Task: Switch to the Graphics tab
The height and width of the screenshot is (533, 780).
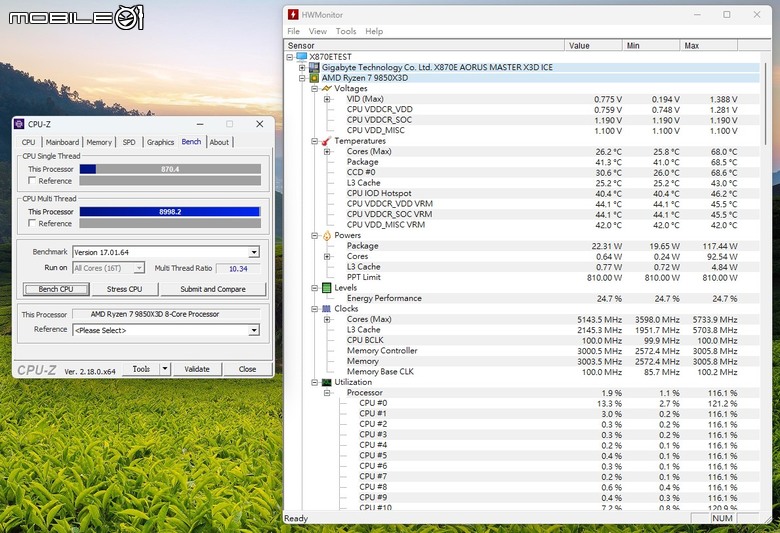Action: 160,142
